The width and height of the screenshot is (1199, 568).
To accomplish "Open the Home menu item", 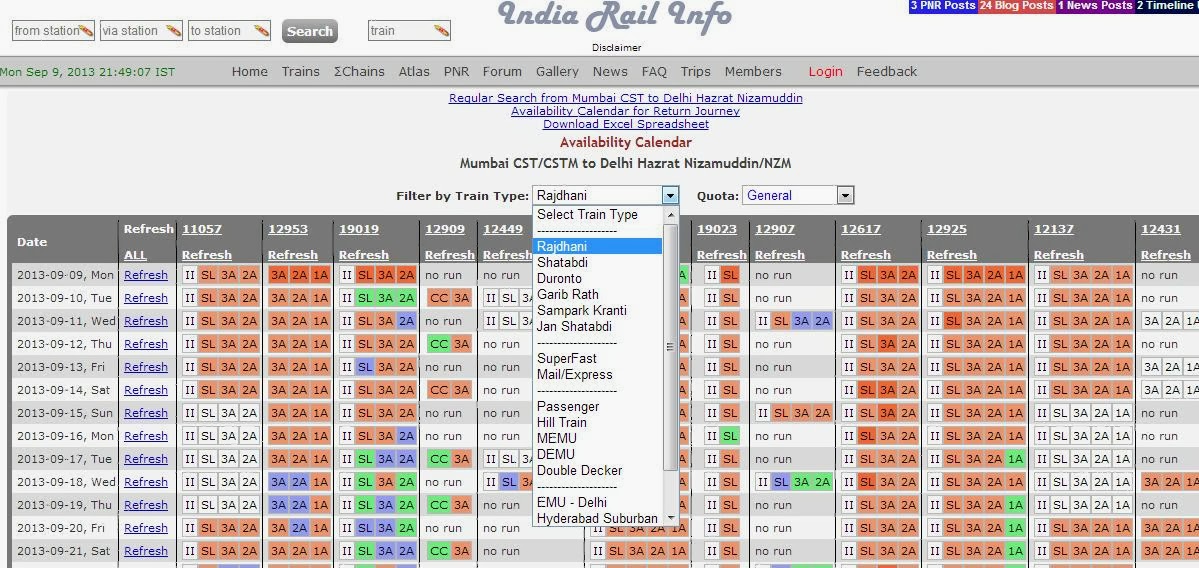I will [250, 71].
